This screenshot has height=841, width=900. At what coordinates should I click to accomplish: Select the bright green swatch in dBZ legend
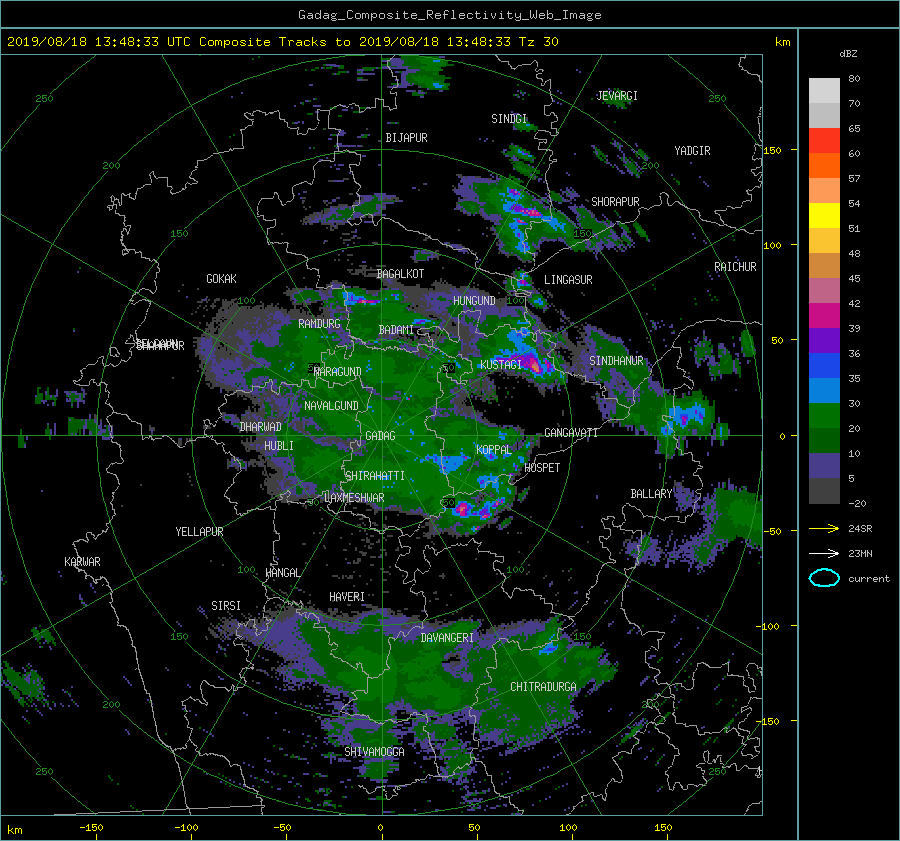coord(824,416)
